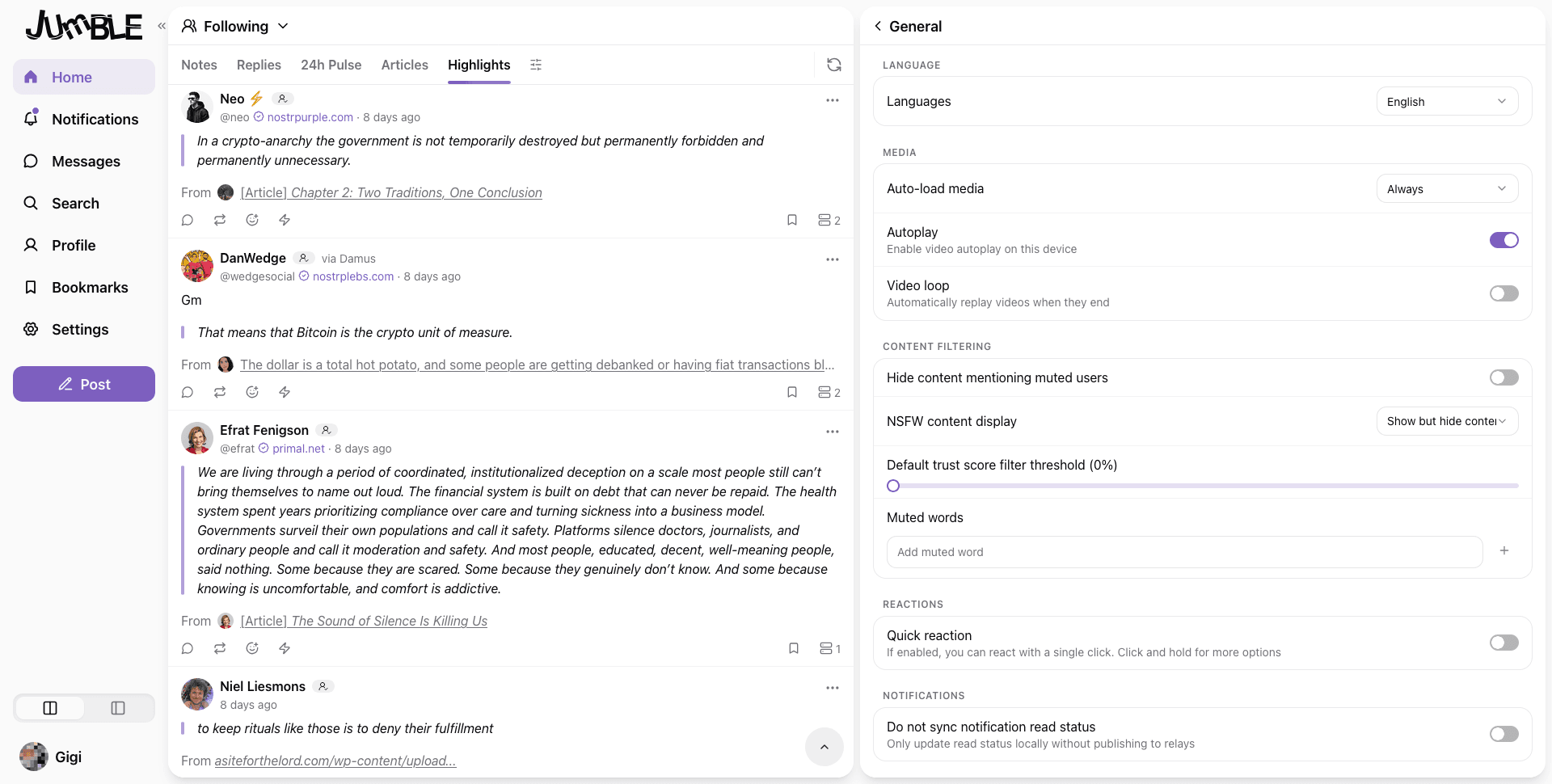Open Bookmarks in the sidebar
This screenshot has width=1552, height=784.
click(x=84, y=287)
